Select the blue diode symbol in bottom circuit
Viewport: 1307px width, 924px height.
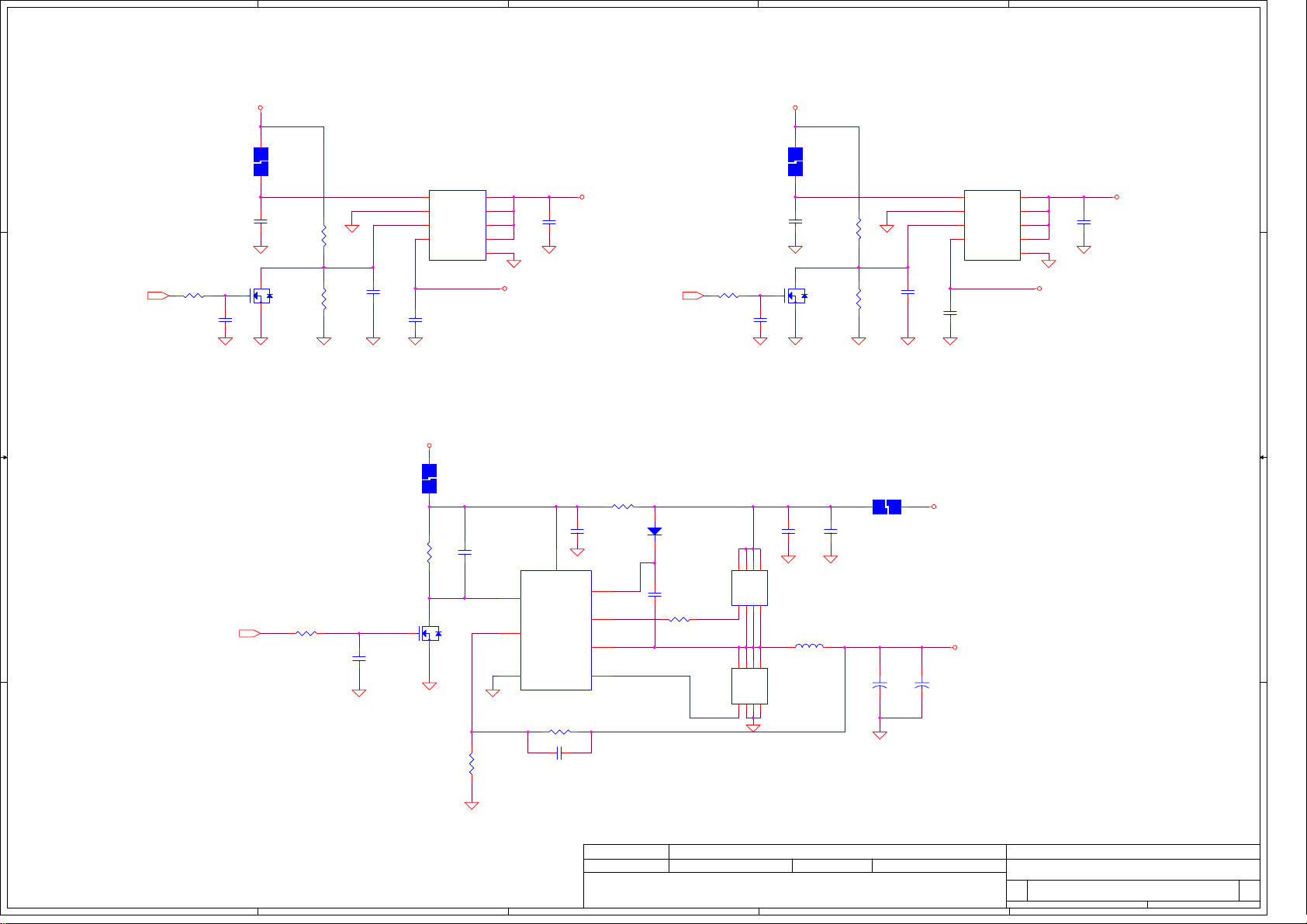point(655,531)
